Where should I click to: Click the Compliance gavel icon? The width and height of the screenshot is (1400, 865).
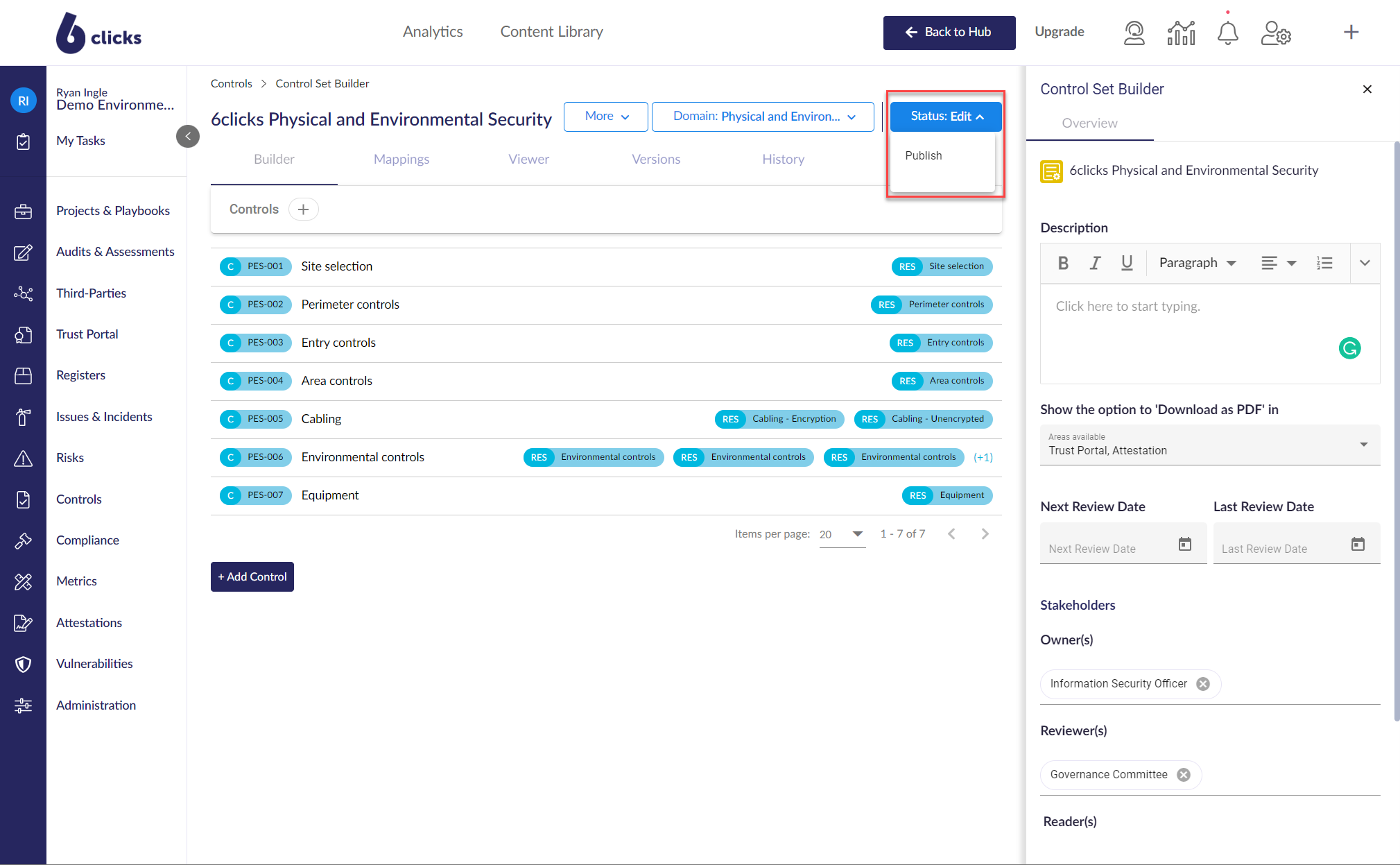(x=23, y=541)
